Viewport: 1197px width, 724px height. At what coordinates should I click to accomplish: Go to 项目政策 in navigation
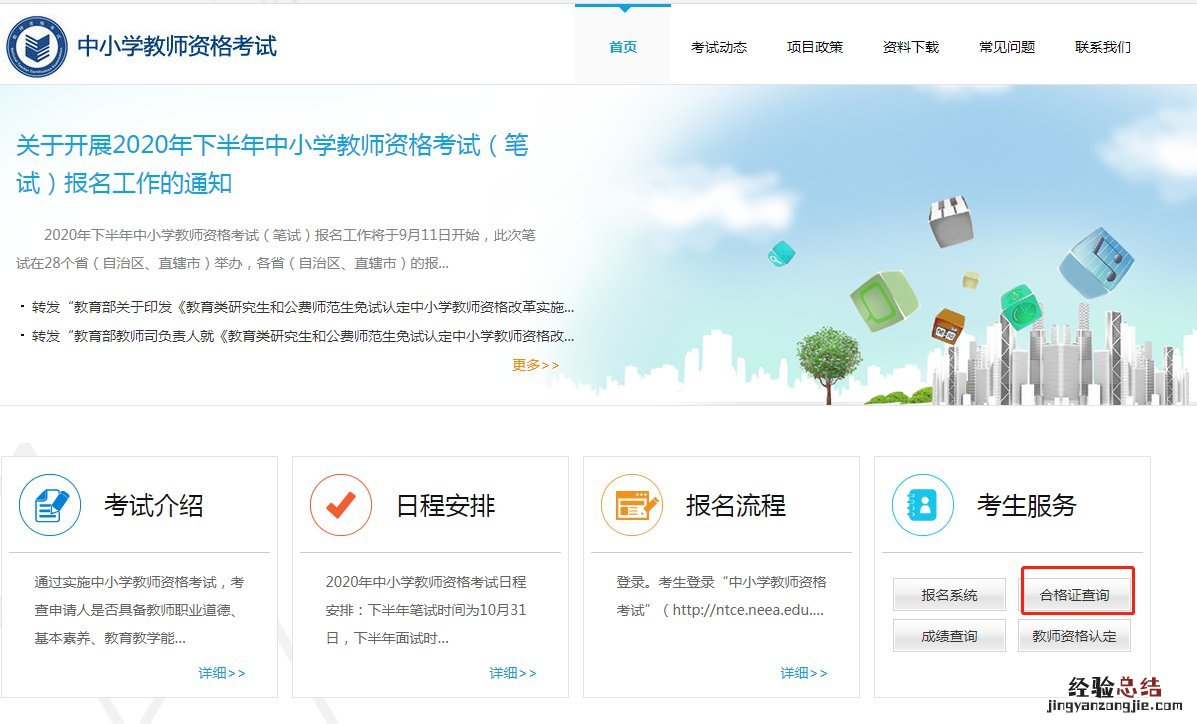coord(815,47)
